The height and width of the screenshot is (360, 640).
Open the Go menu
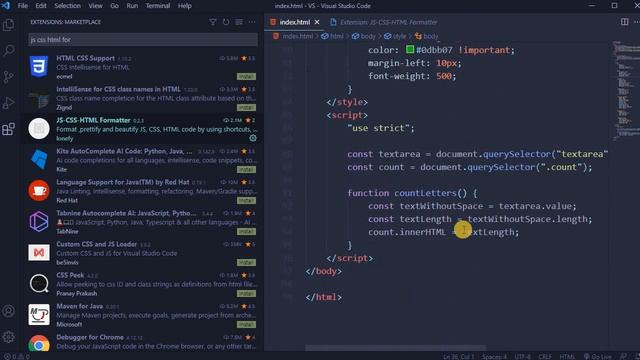tap(115, 6)
